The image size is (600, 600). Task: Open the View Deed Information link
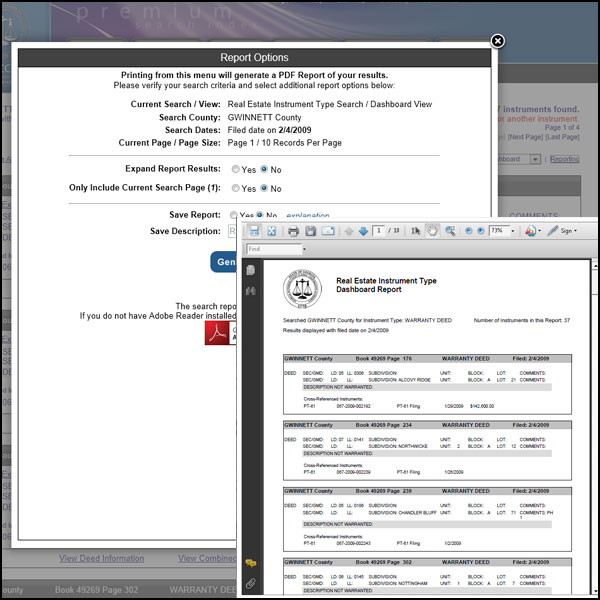101,558
